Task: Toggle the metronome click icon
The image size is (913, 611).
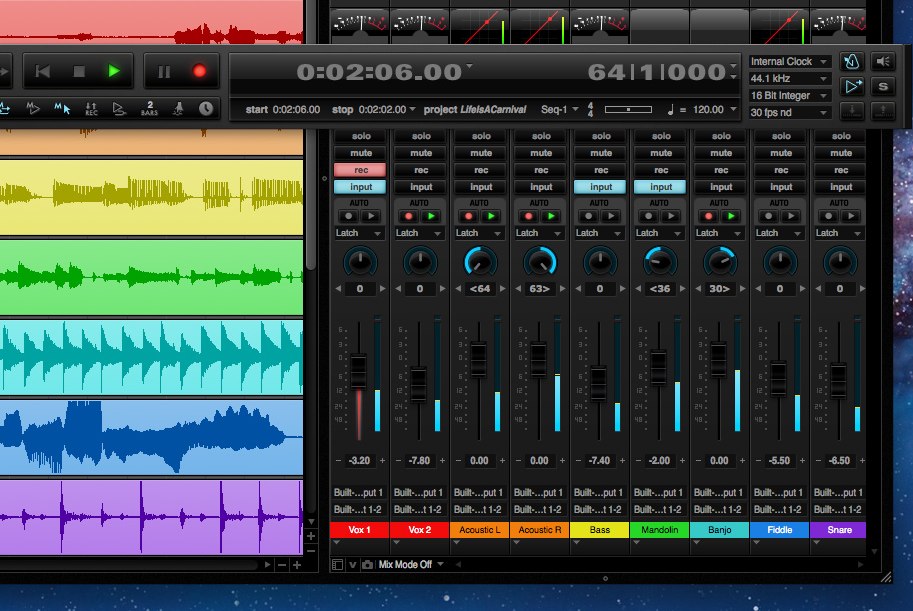Action: pyautogui.click(x=852, y=62)
